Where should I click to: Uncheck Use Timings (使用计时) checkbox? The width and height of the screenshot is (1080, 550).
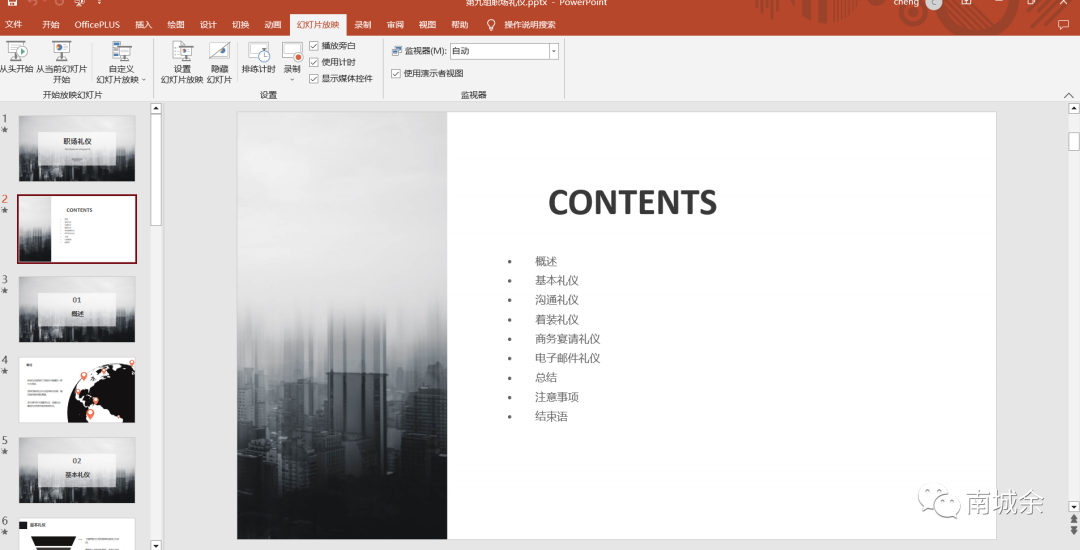click(x=314, y=62)
